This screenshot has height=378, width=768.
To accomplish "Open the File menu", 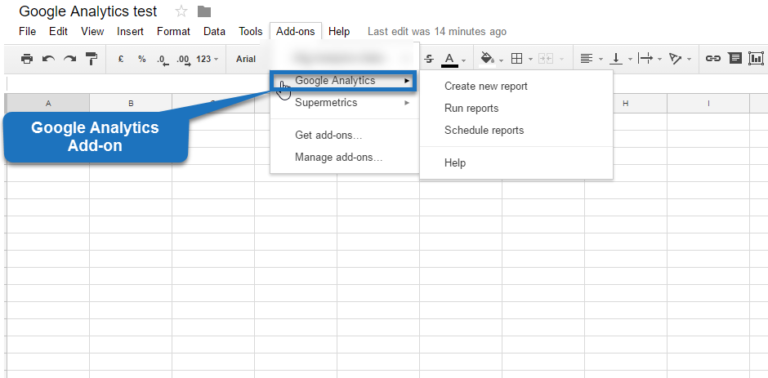I will click(x=27, y=31).
